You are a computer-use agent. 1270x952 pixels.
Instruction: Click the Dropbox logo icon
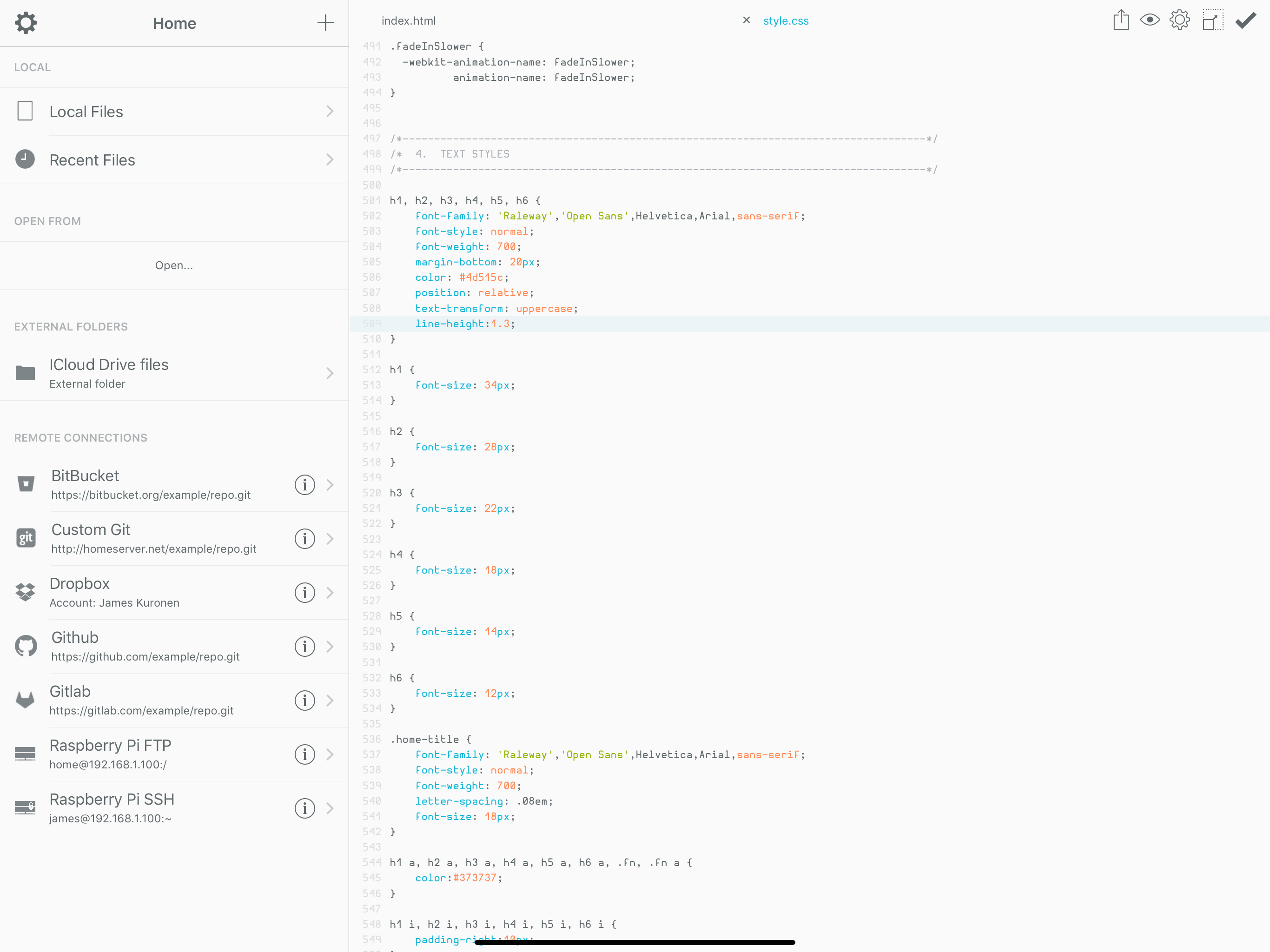25,592
